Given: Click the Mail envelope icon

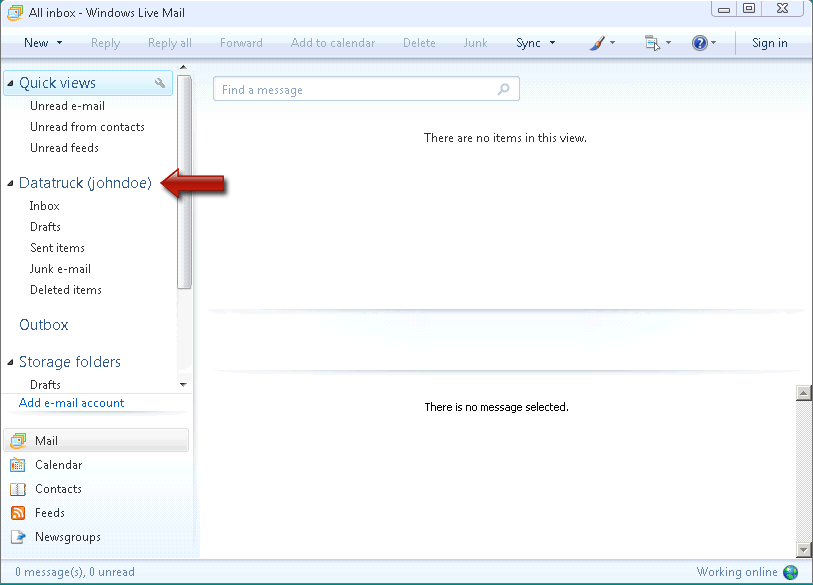Looking at the screenshot, I should coord(18,441).
